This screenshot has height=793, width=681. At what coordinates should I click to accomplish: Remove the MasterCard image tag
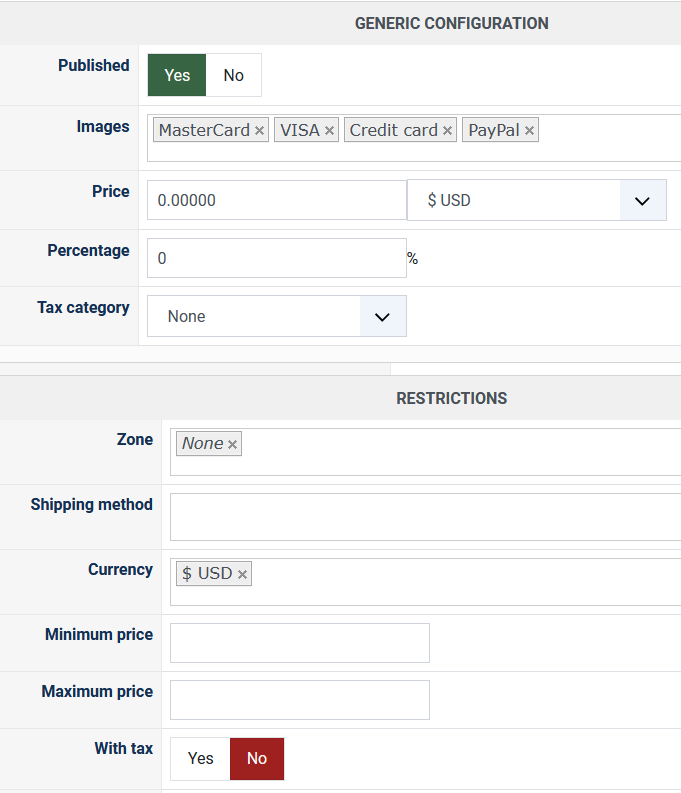coord(259,131)
